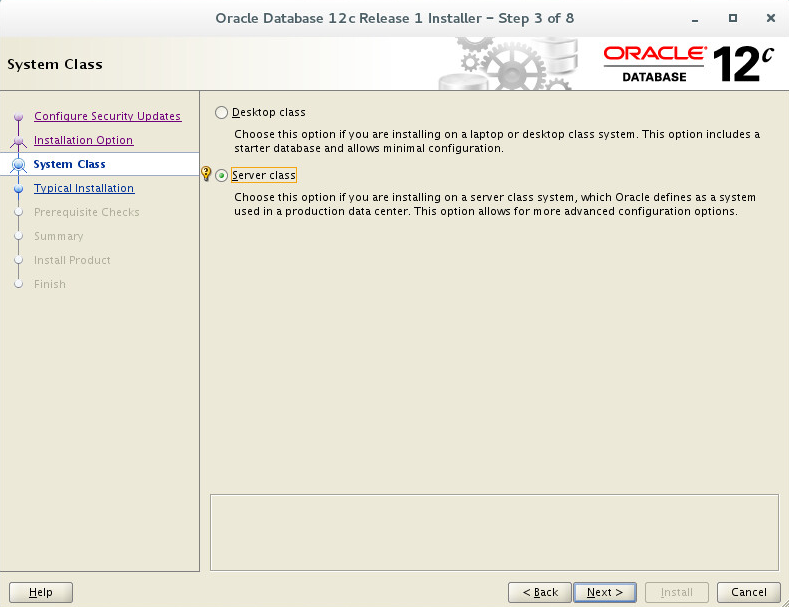789x607 pixels.
Task: Click the Configure Security Updates step marker
Action: click(x=19, y=117)
